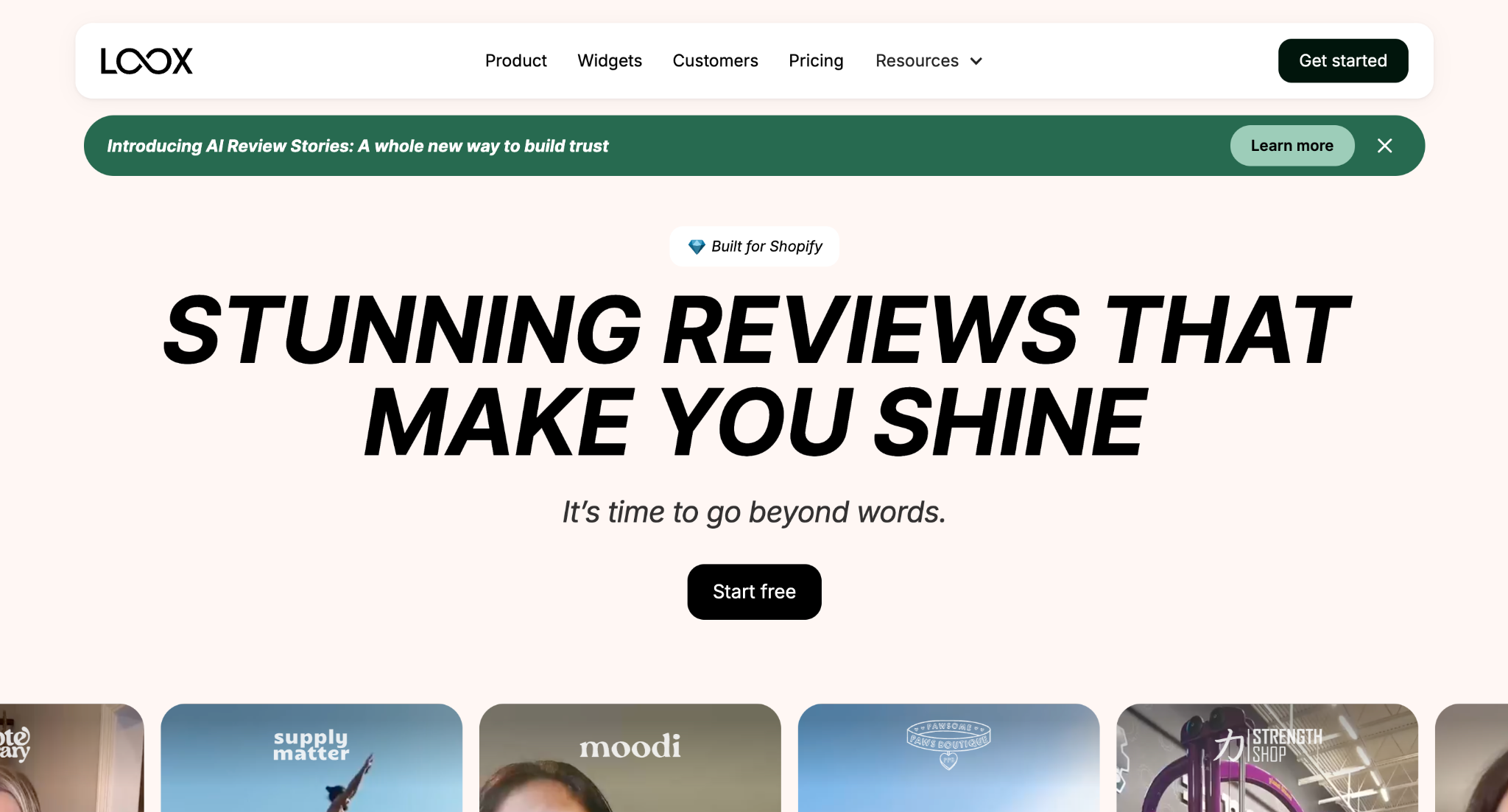Click the Loox logo
Image resolution: width=1508 pixels, height=812 pixels.
click(x=147, y=61)
